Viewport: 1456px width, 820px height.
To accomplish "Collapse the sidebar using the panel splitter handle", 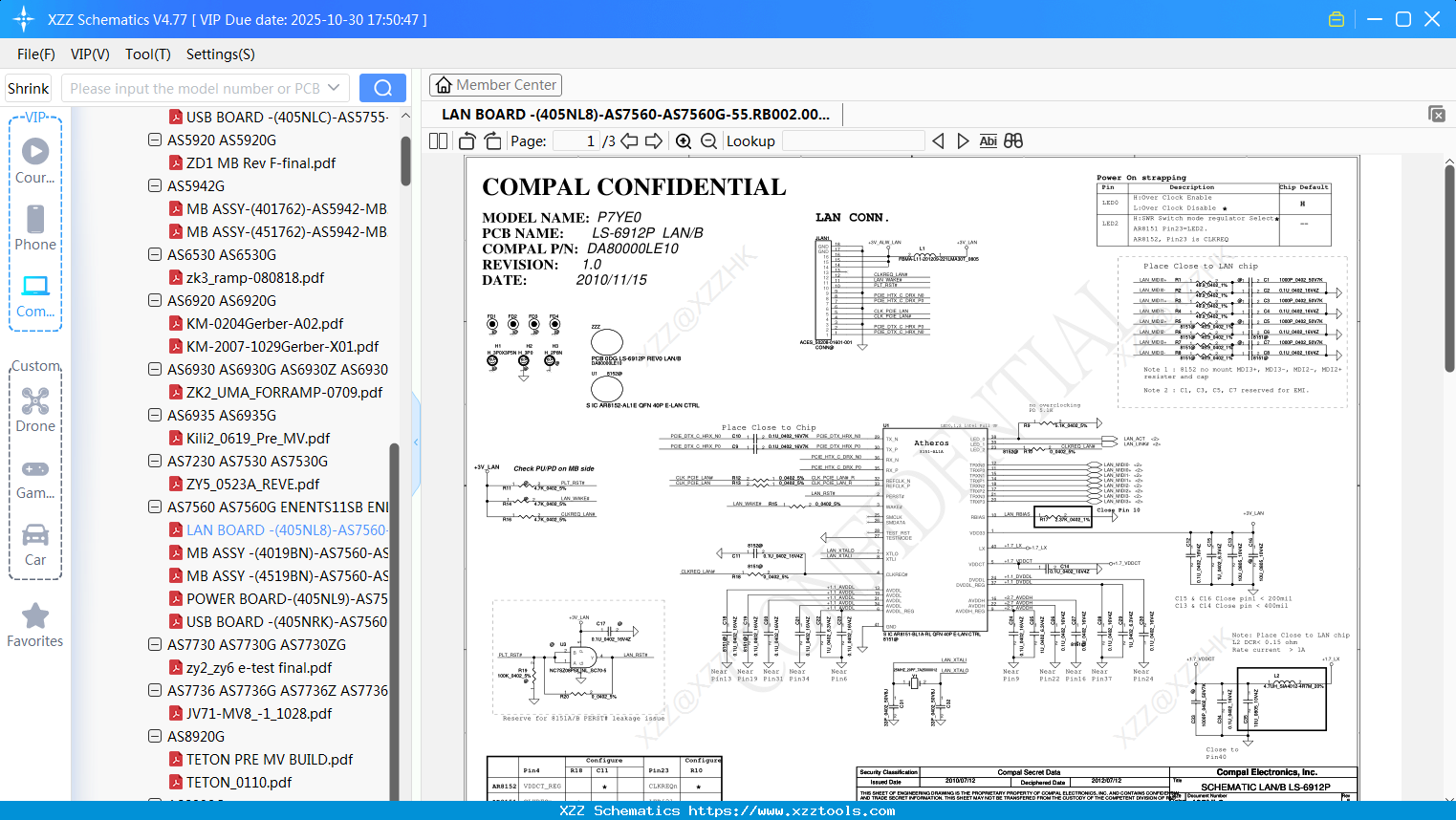I will (416, 442).
